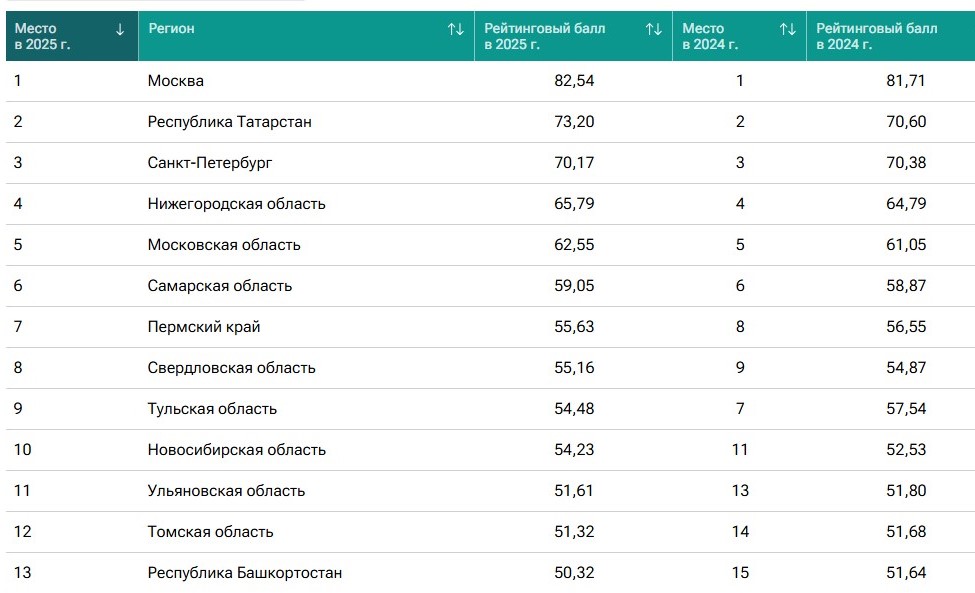This screenshot has width=975, height=593.
Task: Select the Ульяновская область row
Action: pyautogui.click(x=491, y=491)
